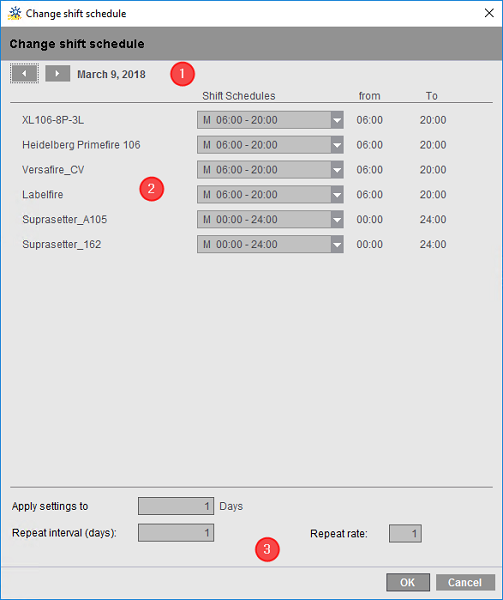Click the 20:00 to time for Labelfire
The height and width of the screenshot is (600, 503).
(x=433, y=195)
